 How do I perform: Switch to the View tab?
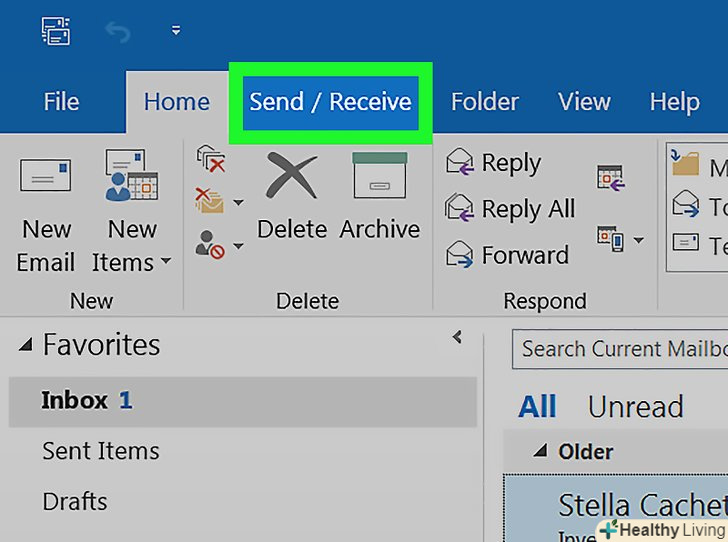584,102
